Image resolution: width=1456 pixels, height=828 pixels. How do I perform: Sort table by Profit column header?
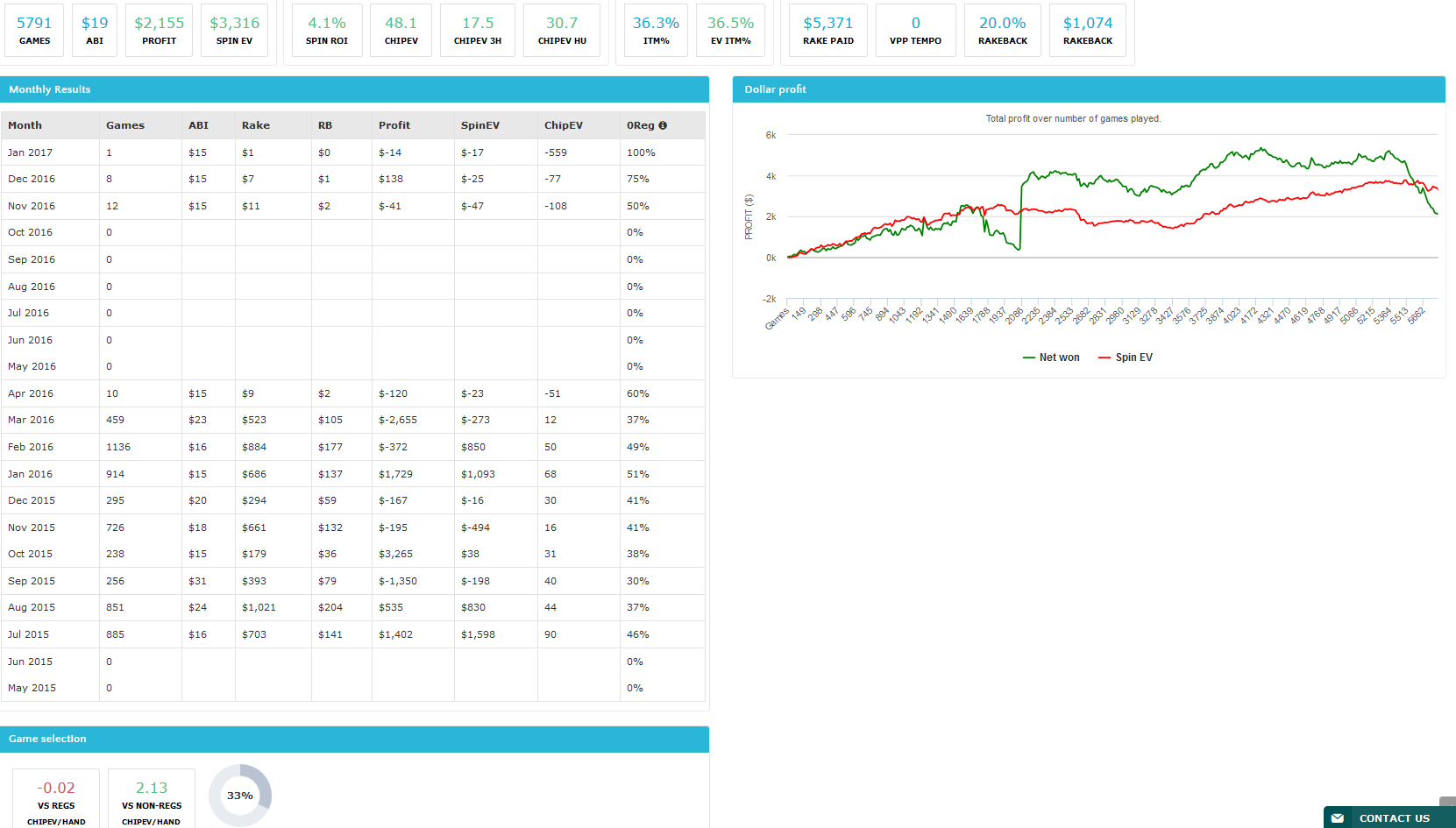point(394,125)
